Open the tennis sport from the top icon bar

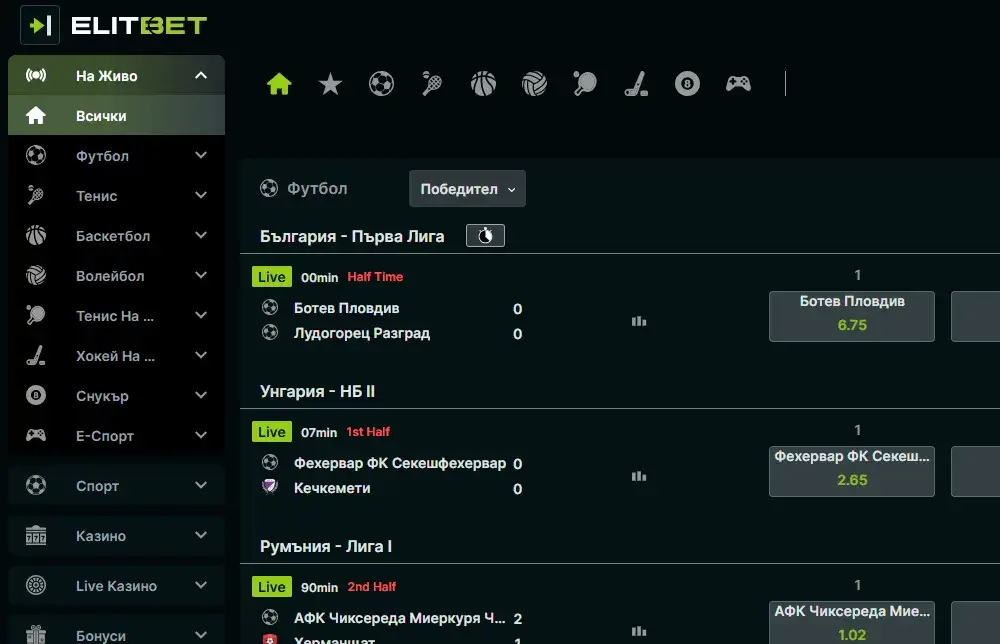pos(431,84)
